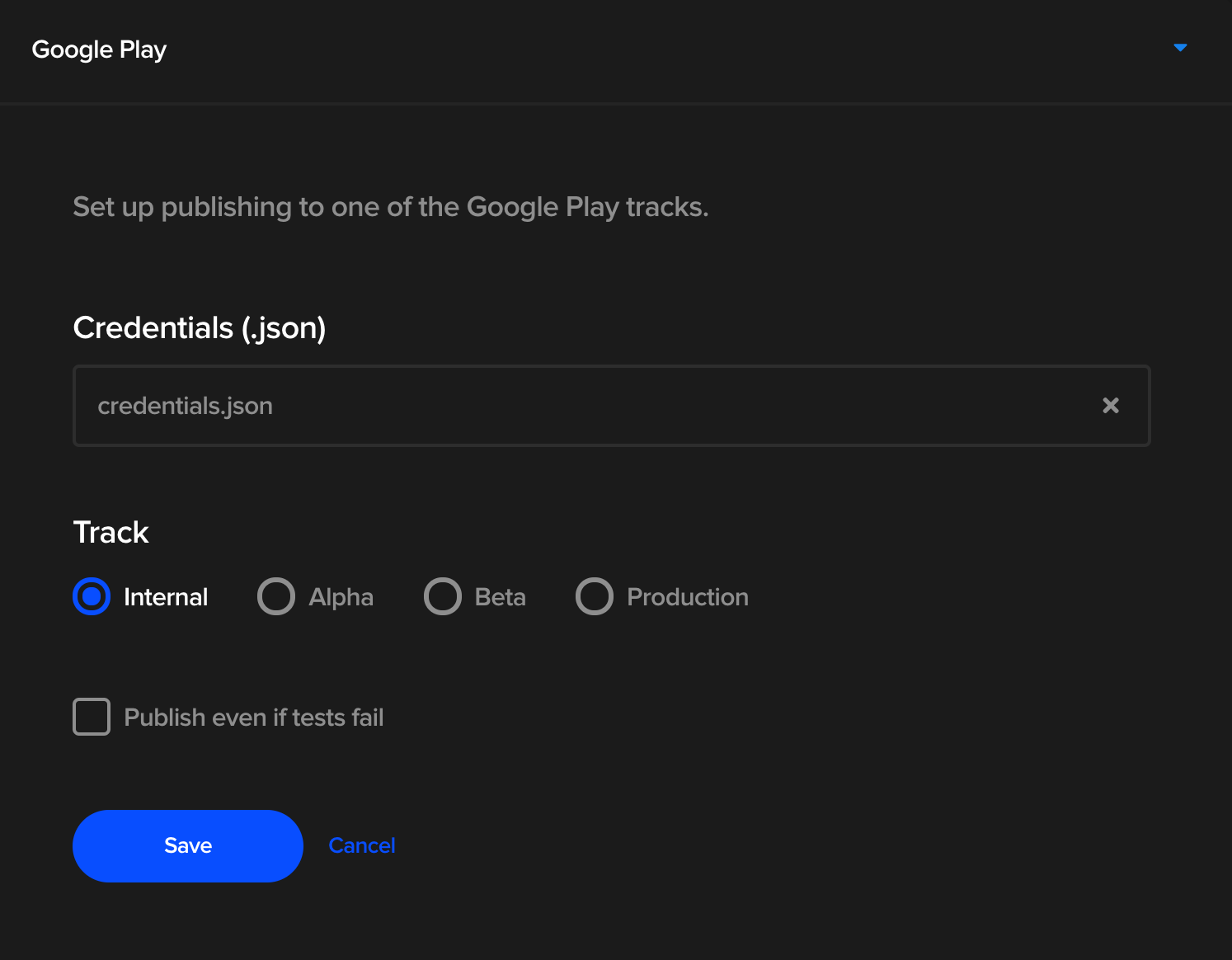
Task: Select the Alpha track radio button
Action: click(276, 596)
